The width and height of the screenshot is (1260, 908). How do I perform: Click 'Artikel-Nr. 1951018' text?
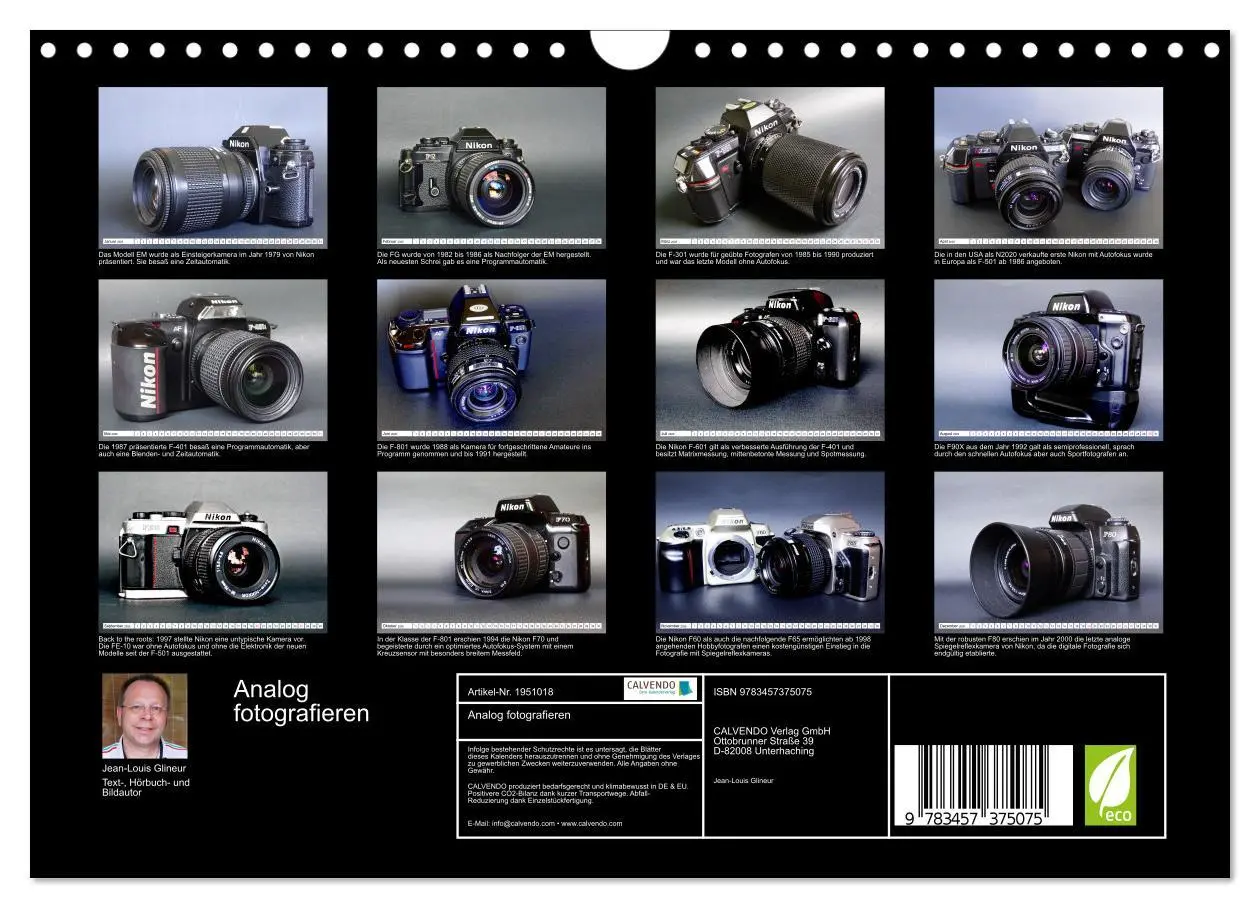click(x=510, y=692)
